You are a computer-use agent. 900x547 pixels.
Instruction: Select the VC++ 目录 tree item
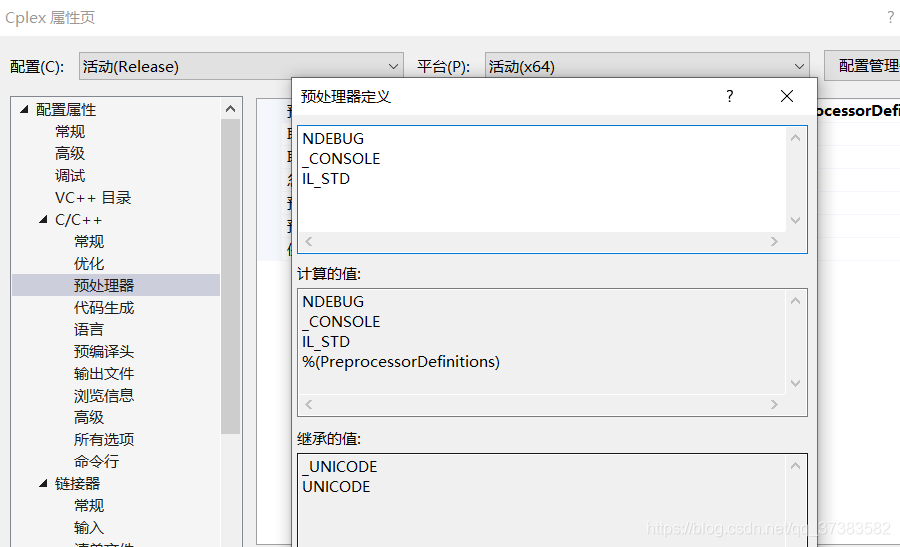click(x=93, y=197)
